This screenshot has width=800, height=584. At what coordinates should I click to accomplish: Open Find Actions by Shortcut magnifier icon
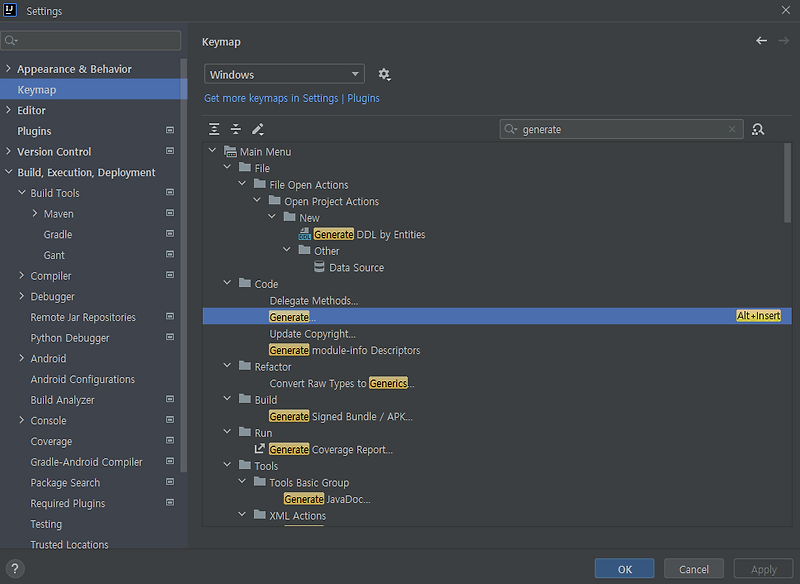click(758, 129)
